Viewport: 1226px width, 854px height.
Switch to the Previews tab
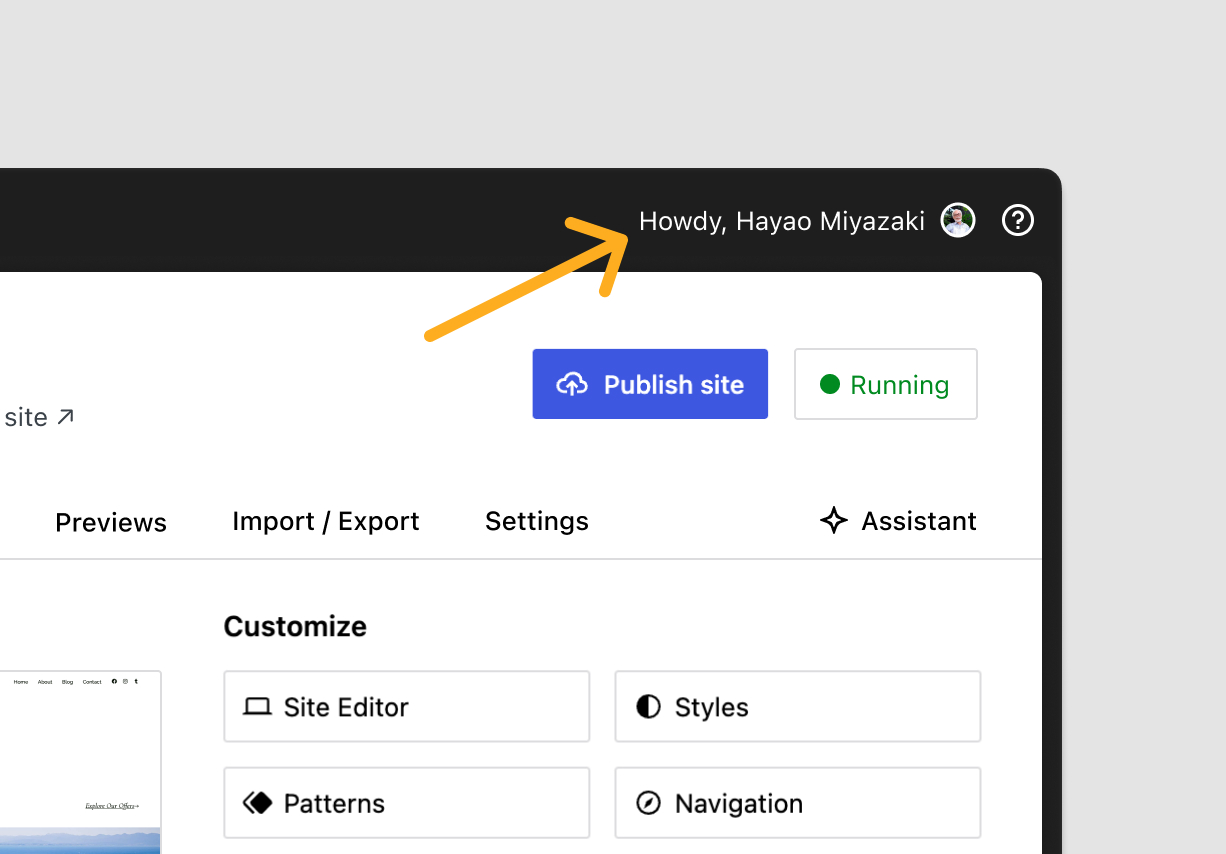tap(111, 522)
